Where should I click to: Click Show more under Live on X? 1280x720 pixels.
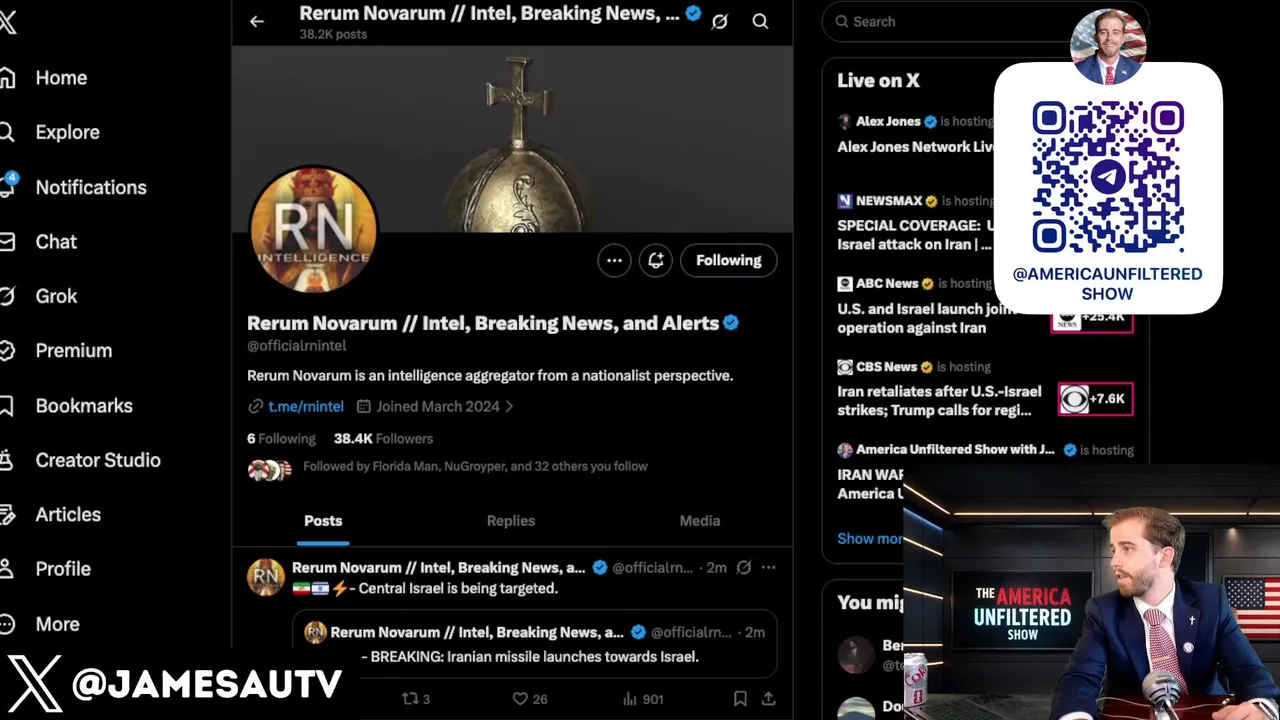click(x=869, y=538)
